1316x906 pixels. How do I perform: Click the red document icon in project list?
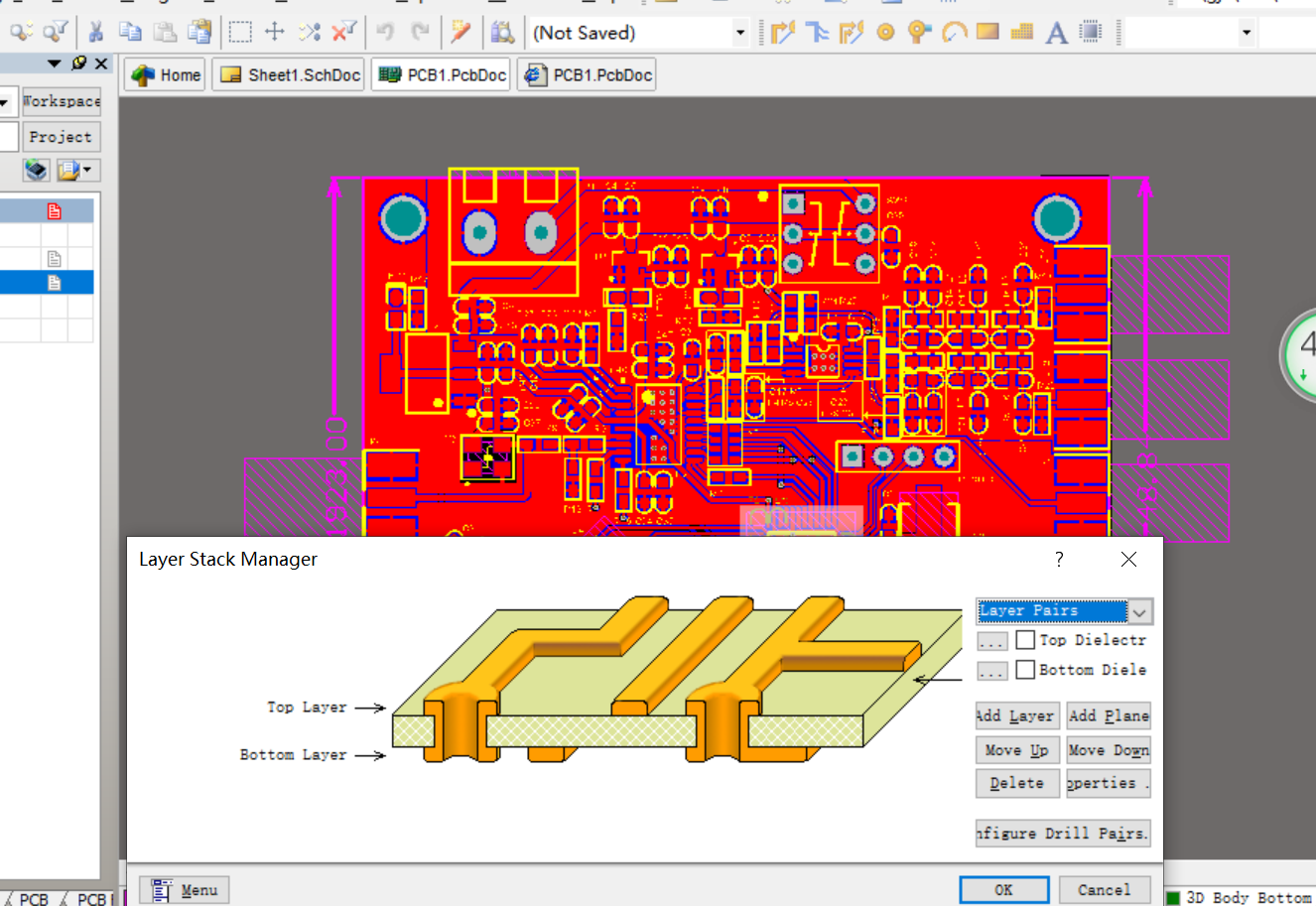point(55,210)
